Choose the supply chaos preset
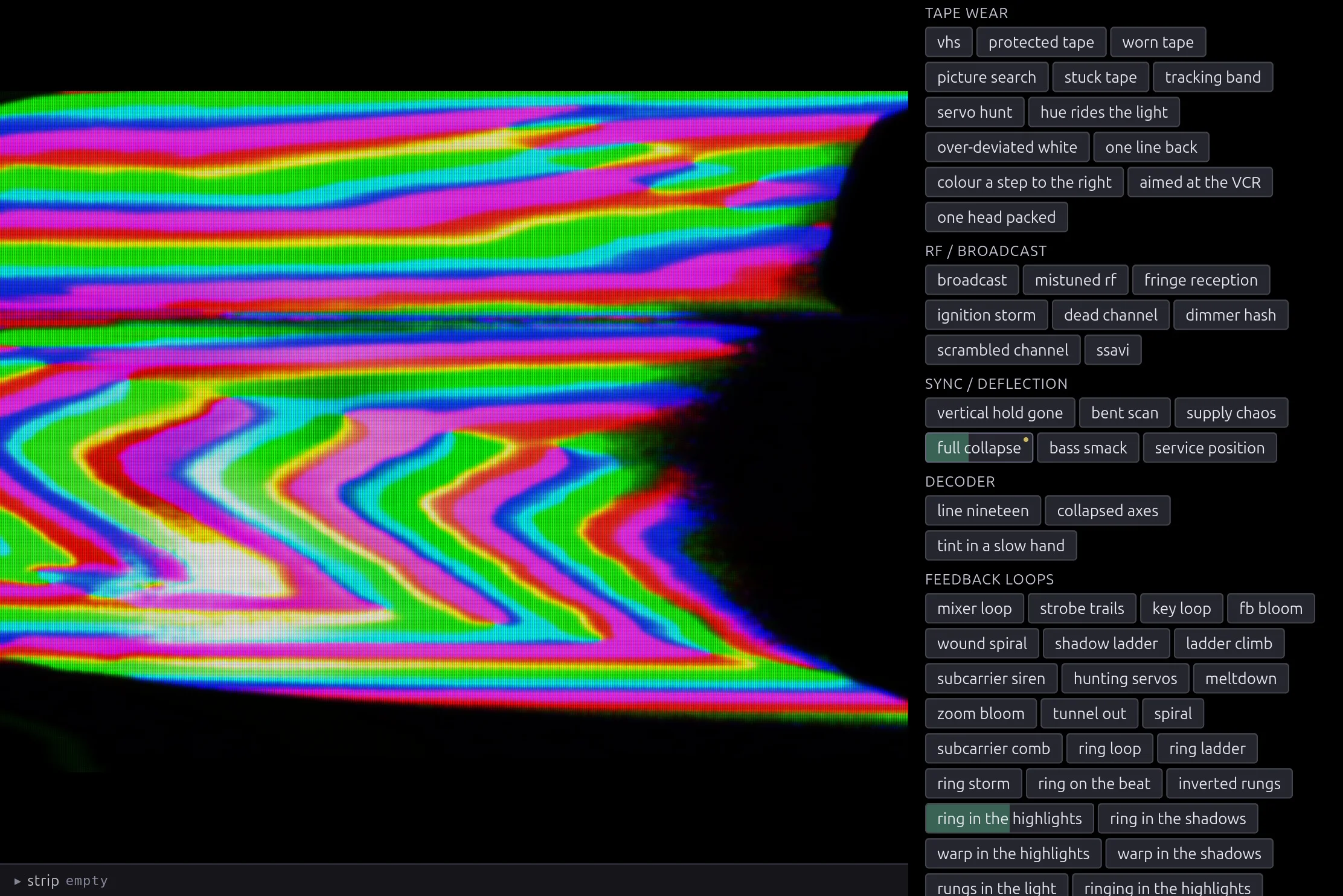The image size is (1343, 896). point(1231,413)
